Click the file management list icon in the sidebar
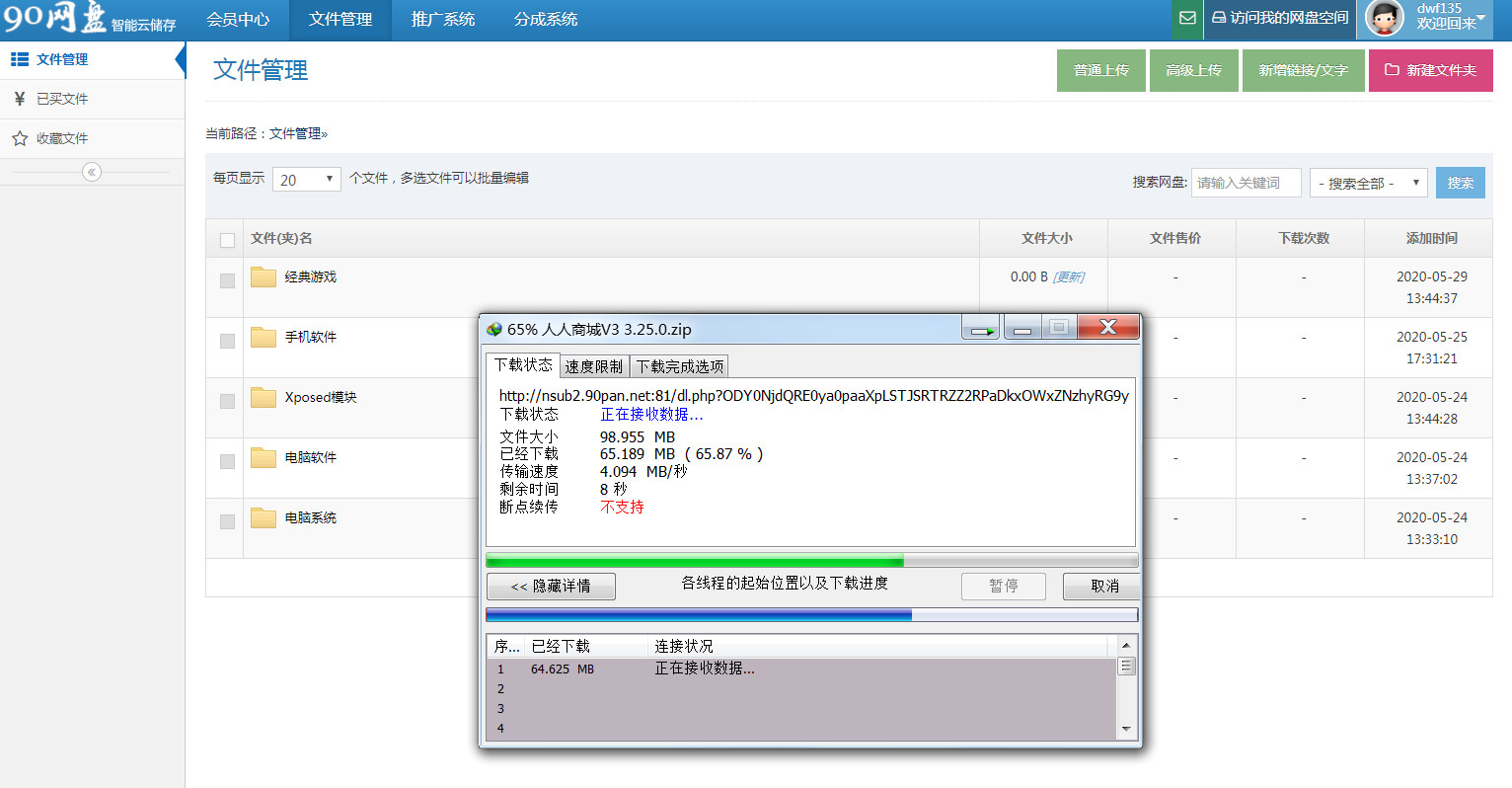 20,59
